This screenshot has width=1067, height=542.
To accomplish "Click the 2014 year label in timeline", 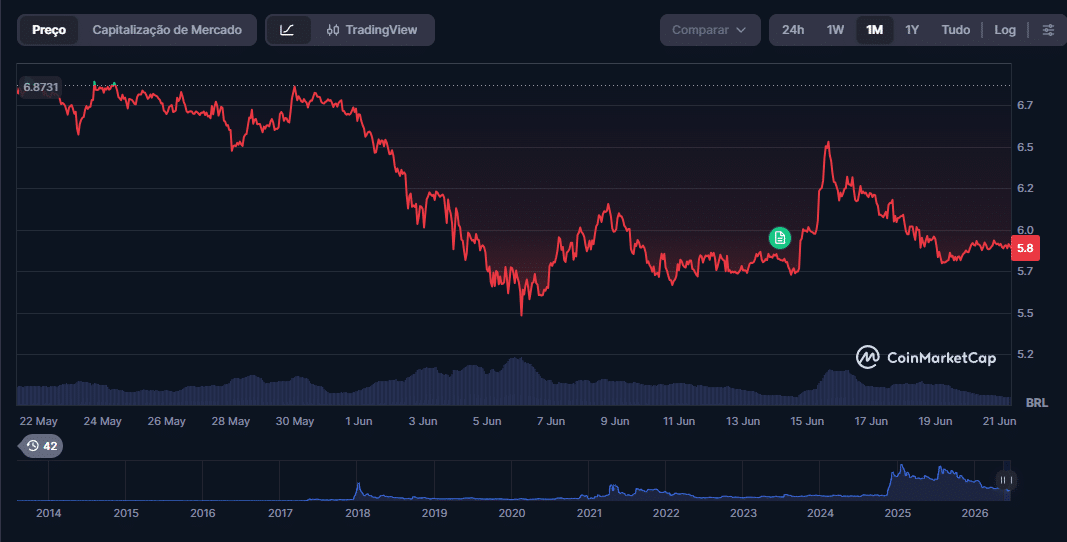I will (48, 513).
